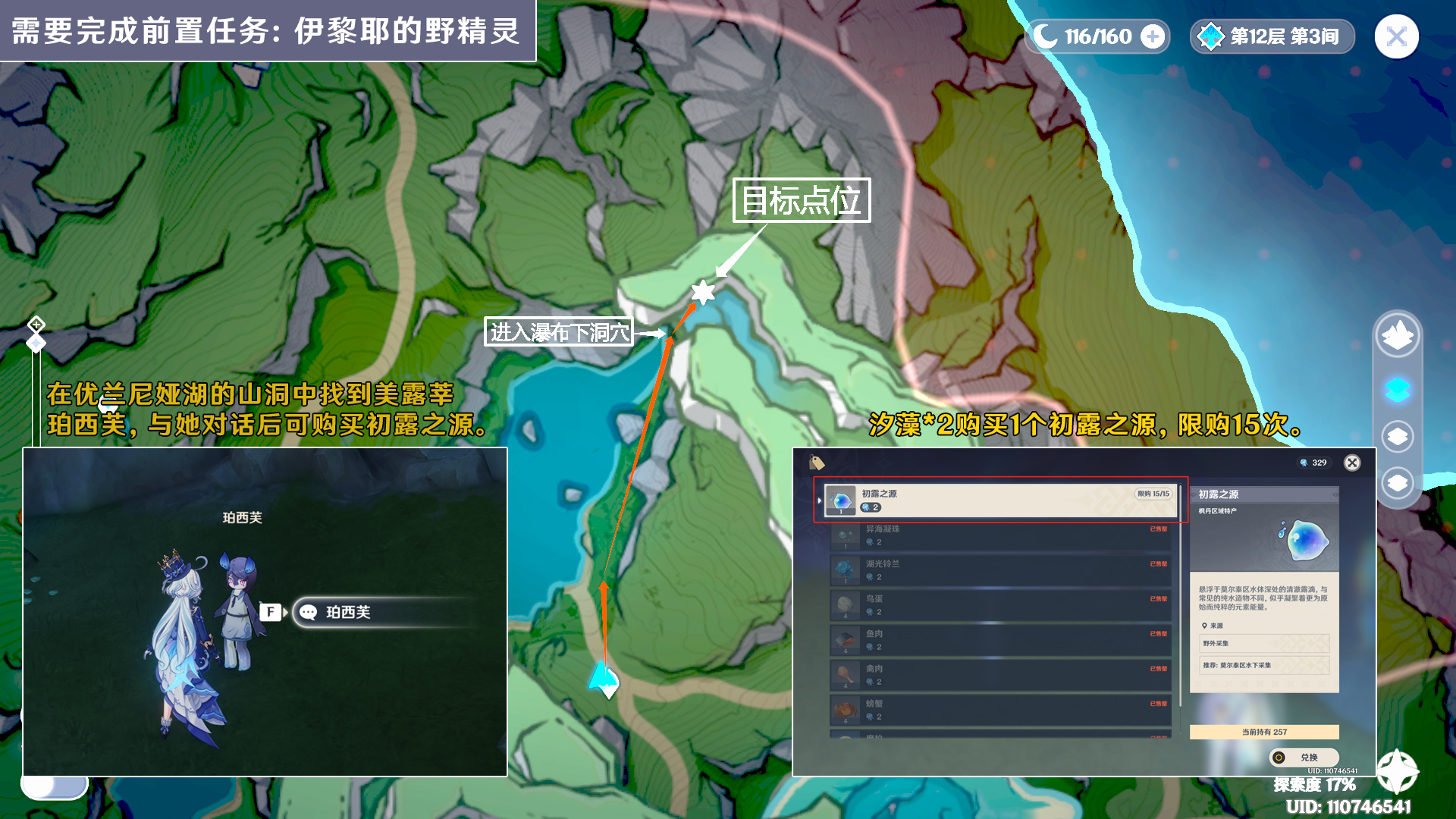Image resolution: width=1456 pixels, height=819 pixels.
Task: Click the 限购 15/15 purchase limit badge
Action: point(1153,494)
